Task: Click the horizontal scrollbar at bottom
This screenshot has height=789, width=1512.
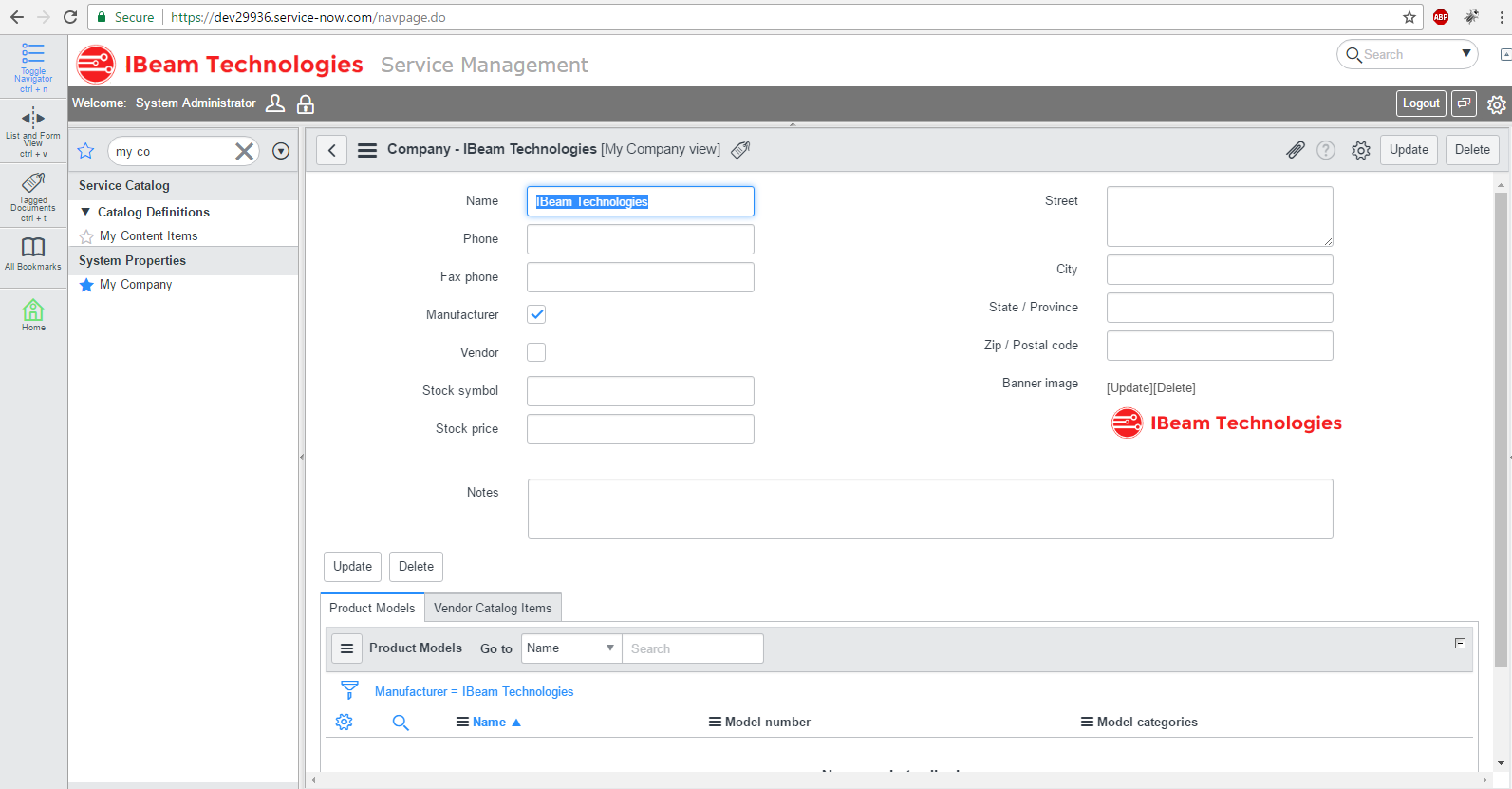Action: (898, 780)
